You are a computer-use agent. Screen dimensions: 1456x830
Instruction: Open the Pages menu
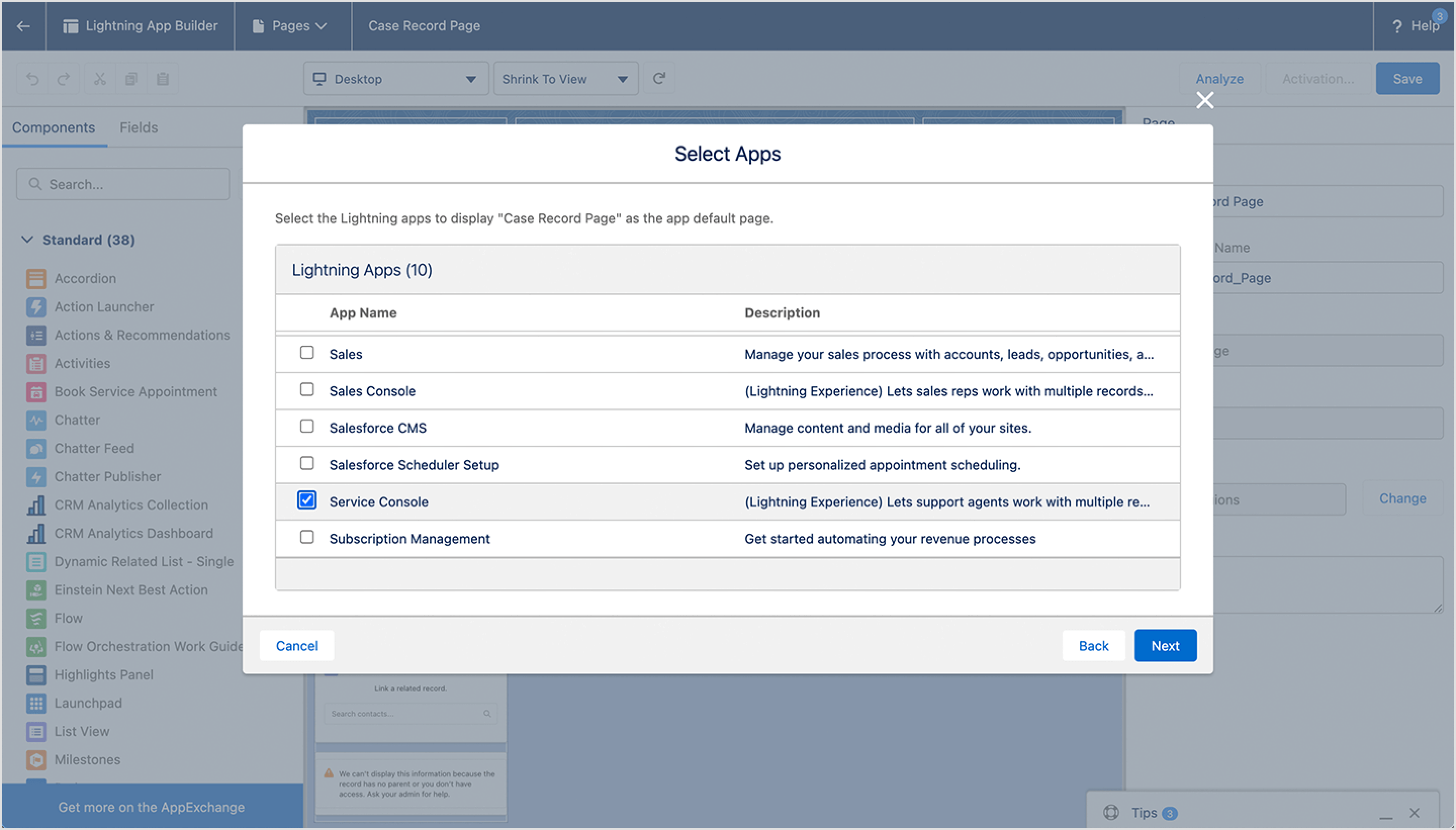(291, 26)
